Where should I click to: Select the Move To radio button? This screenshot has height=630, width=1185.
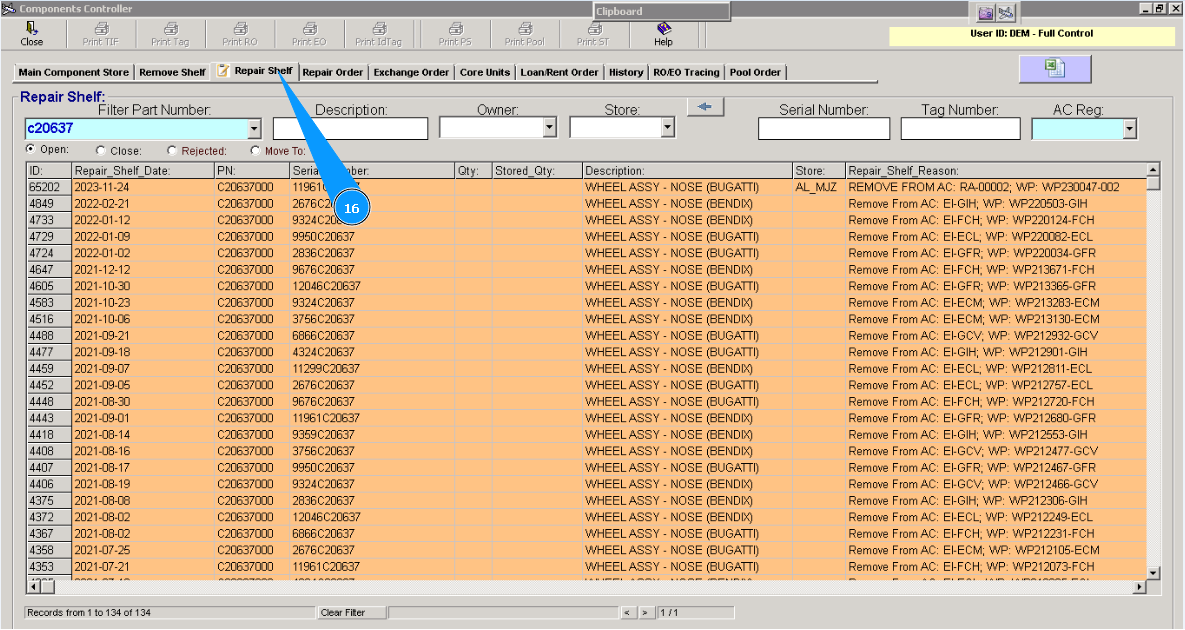point(255,150)
